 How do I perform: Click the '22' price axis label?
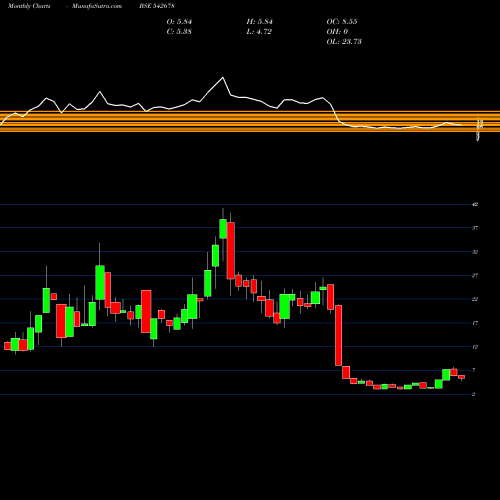click(x=475, y=299)
